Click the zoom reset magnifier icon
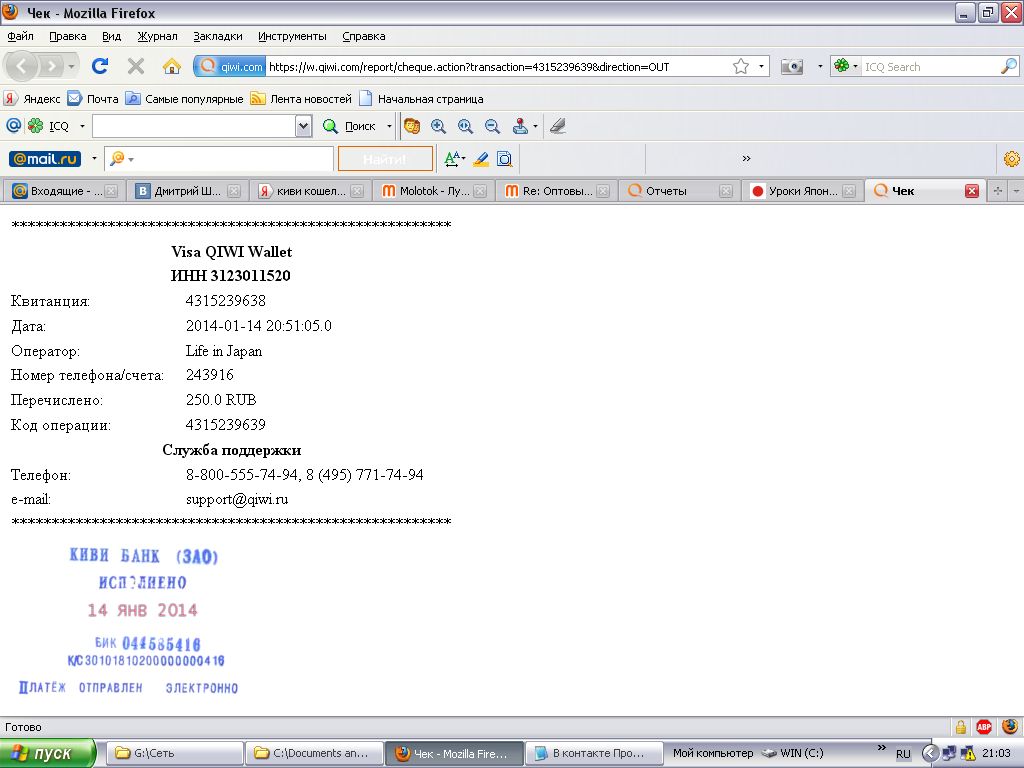 point(465,126)
